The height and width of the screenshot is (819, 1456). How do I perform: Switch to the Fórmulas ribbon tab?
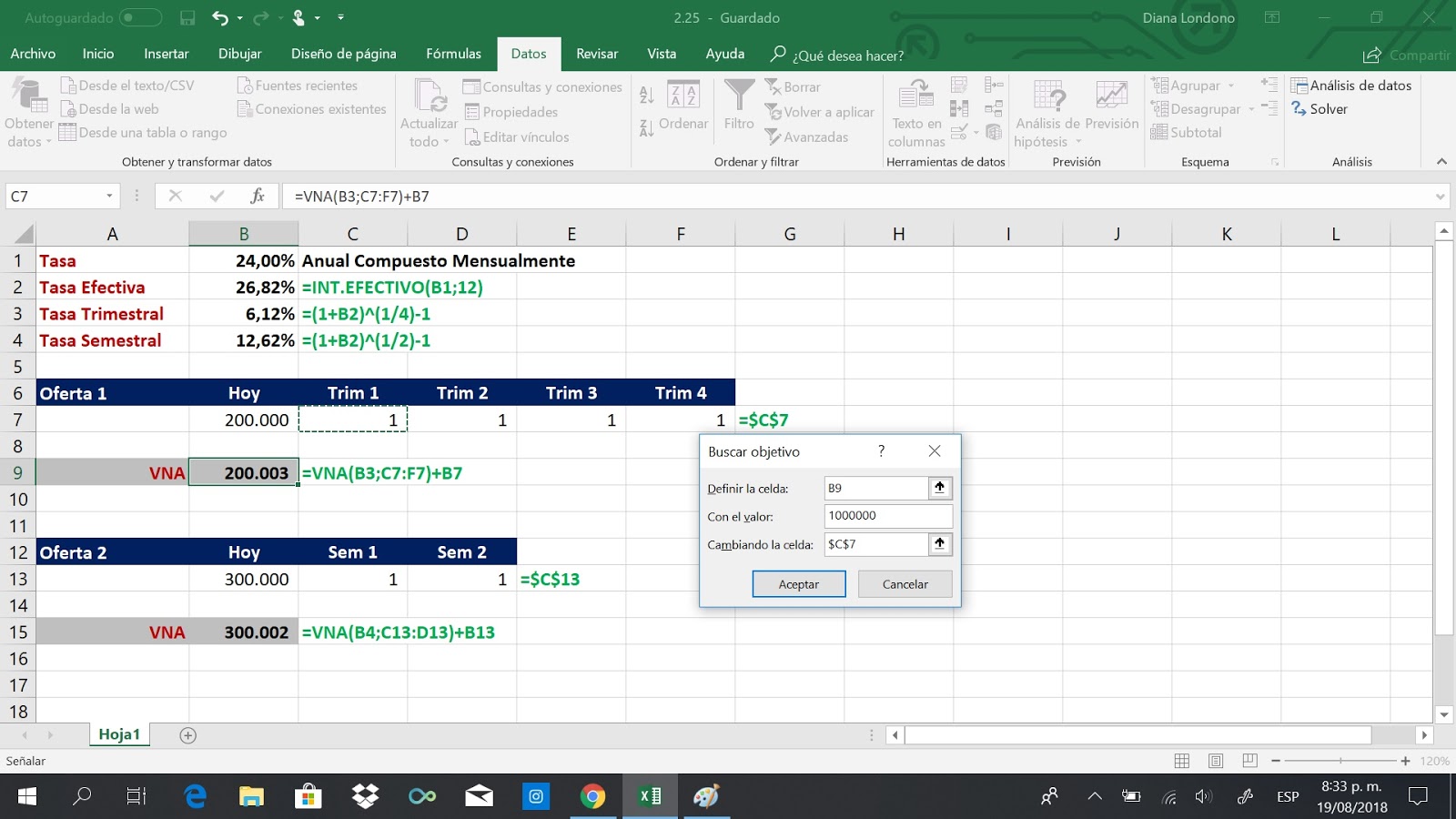[453, 54]
